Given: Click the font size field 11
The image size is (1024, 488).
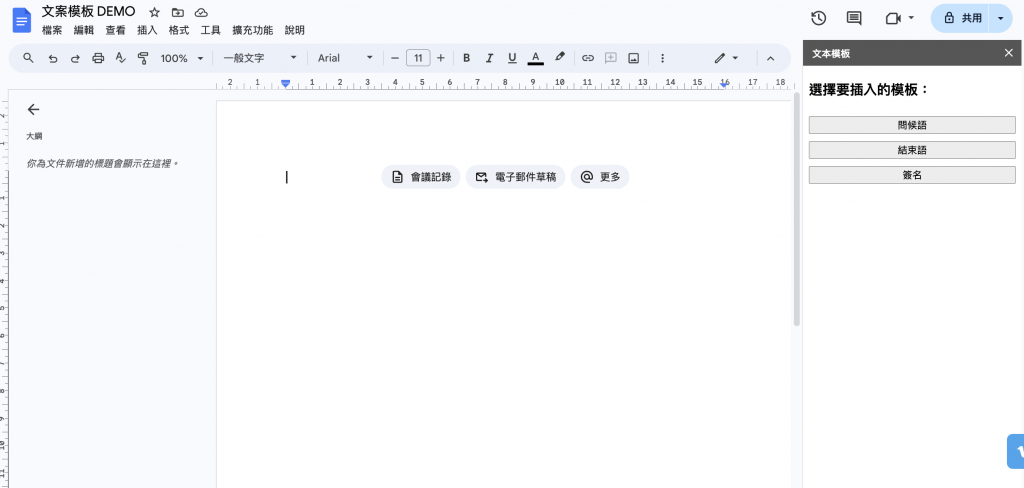Looking at the screenshot, I should pos(418,58).
